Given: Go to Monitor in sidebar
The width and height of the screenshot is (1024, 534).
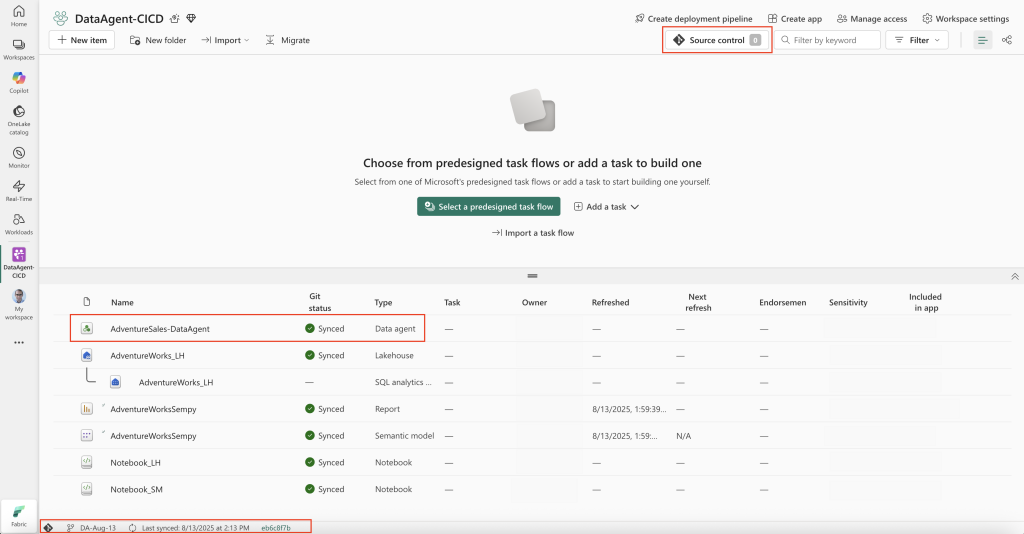Looking at the screenshot, I should point(18,156).
